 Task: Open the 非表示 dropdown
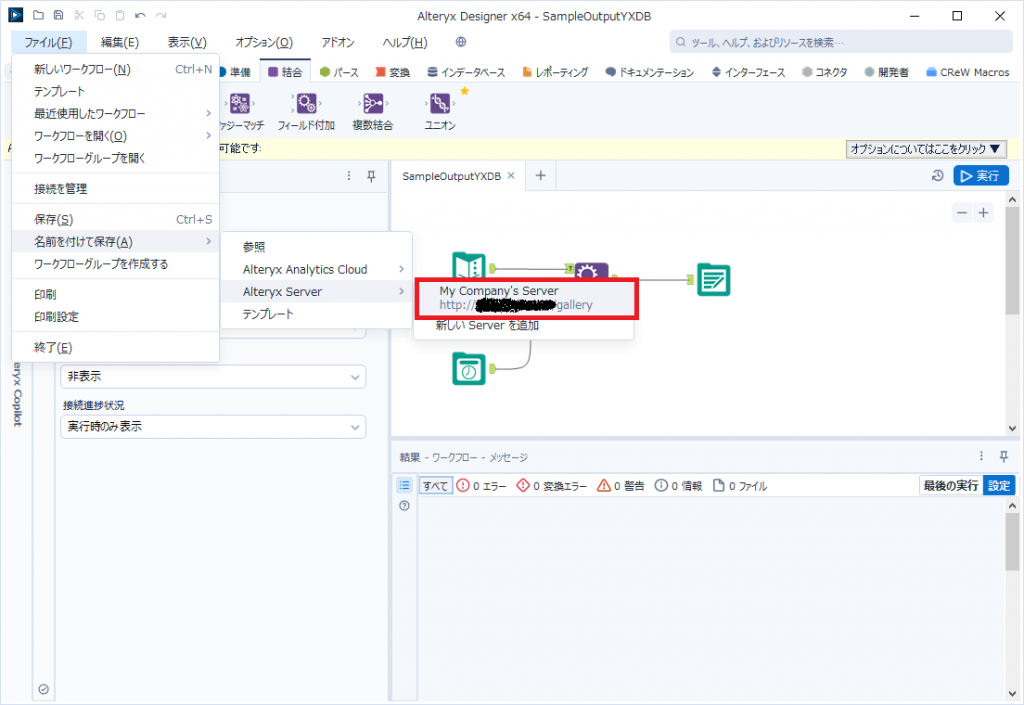point(213,377)
